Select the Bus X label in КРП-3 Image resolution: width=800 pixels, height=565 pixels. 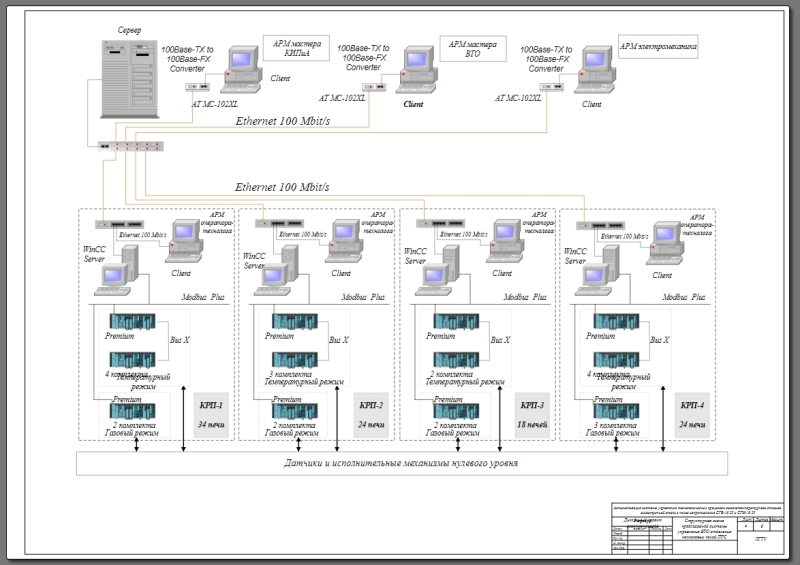point(500,340)
